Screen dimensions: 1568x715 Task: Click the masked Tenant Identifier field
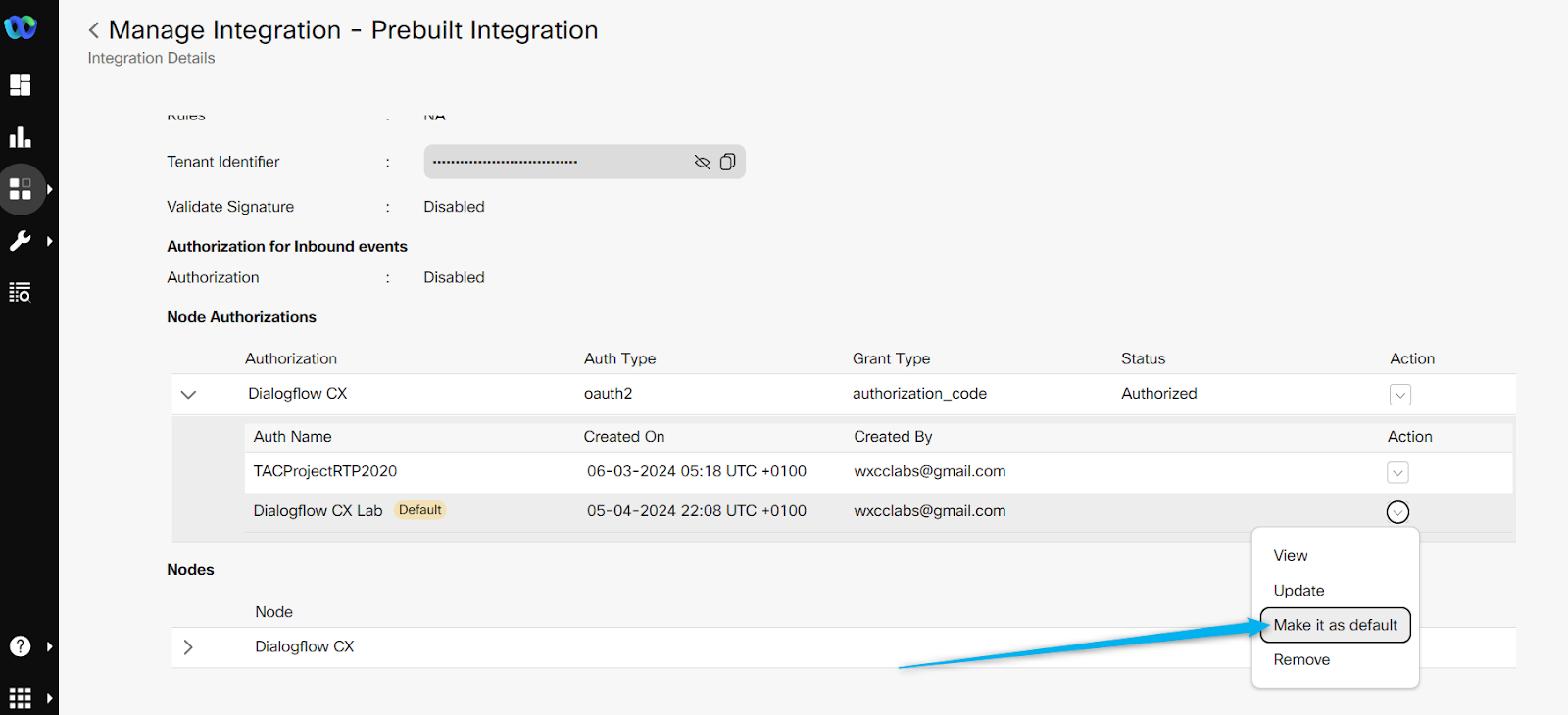tap(585, 162)
